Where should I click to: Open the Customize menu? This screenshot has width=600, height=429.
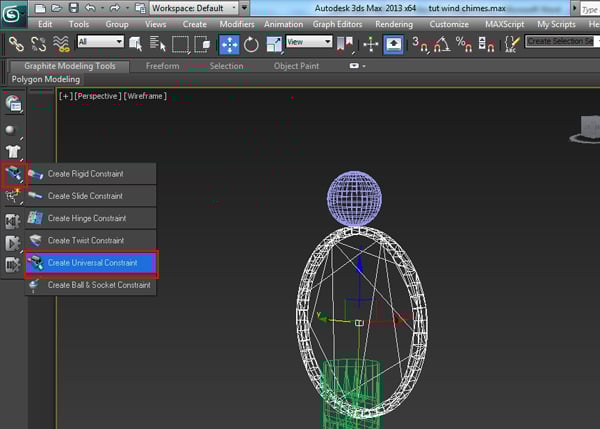point(449,24)
